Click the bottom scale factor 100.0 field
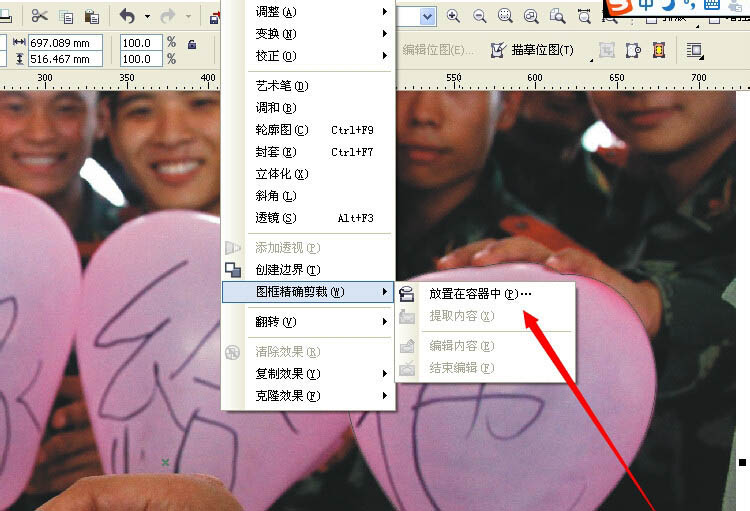The width and height of the screenshot is (750, 511). (x=141, y=59)
